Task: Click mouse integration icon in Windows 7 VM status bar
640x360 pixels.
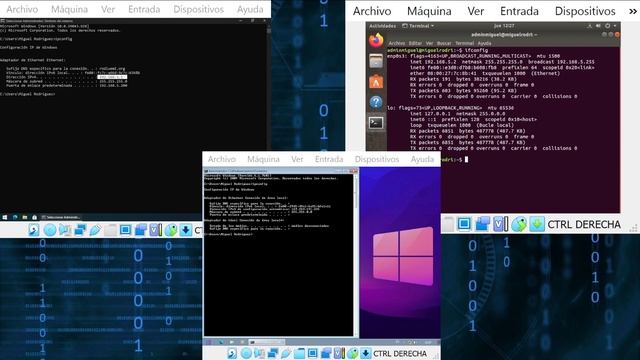Action: [x=353, y=353]
